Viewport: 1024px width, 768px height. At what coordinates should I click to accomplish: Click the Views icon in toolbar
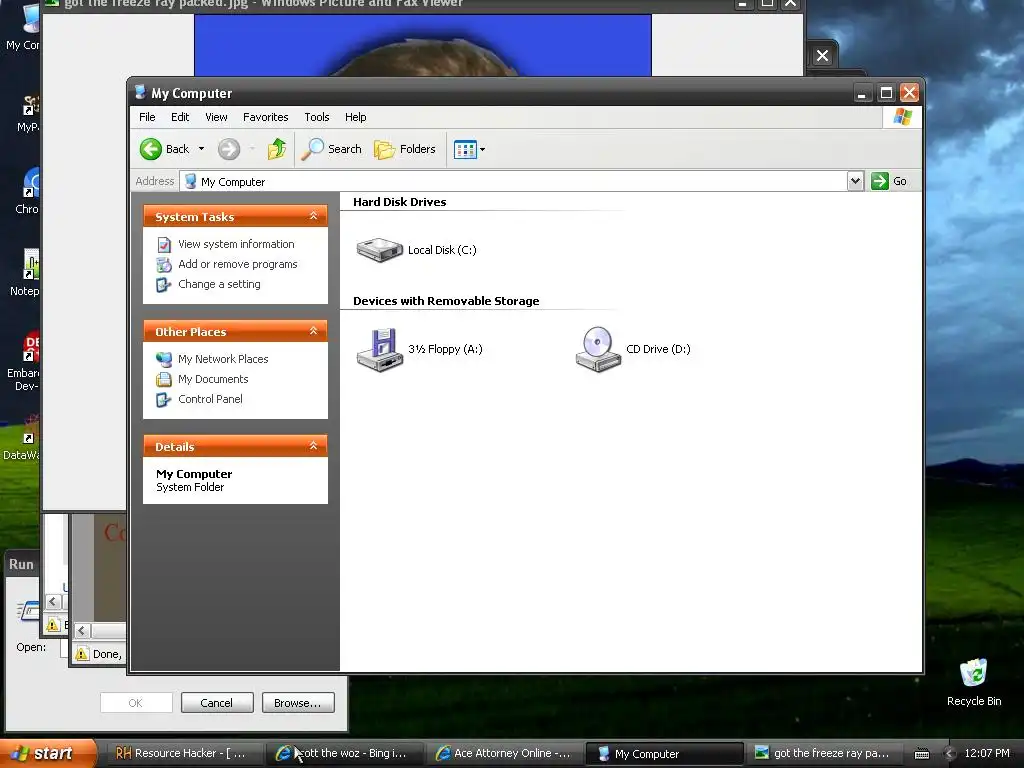465,150
